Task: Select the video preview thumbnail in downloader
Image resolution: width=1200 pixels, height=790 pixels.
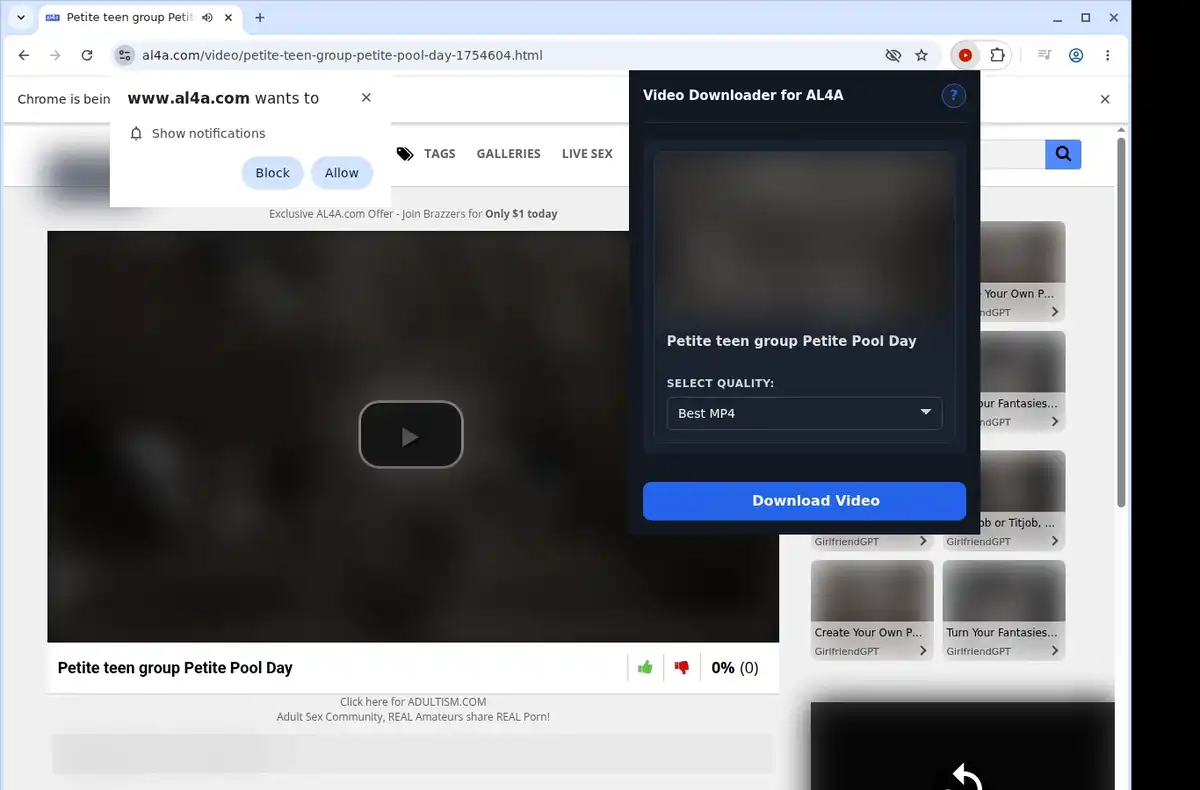Action: [804, 236]
